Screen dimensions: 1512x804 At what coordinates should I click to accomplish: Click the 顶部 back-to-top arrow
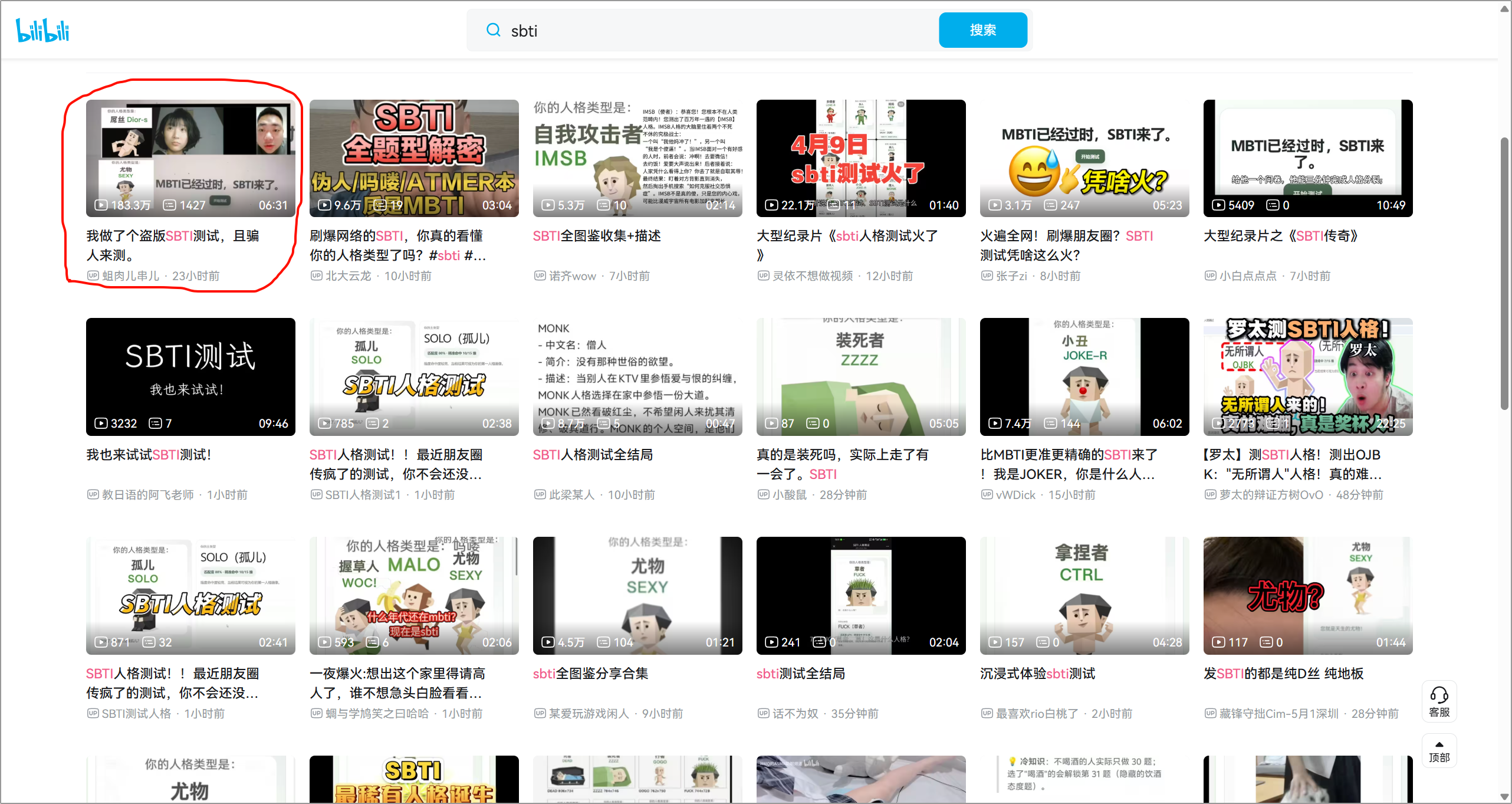click(x=1439, y=751)
